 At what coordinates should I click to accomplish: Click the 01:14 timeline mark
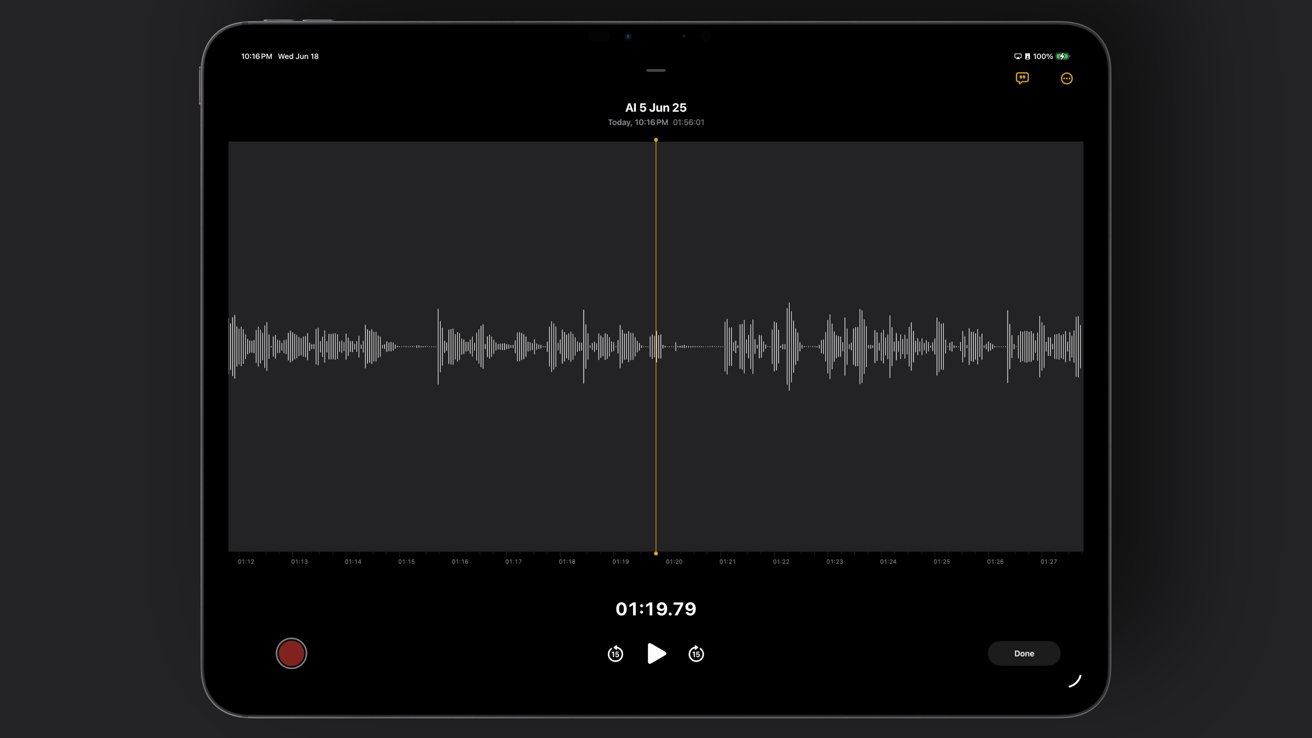353,562
